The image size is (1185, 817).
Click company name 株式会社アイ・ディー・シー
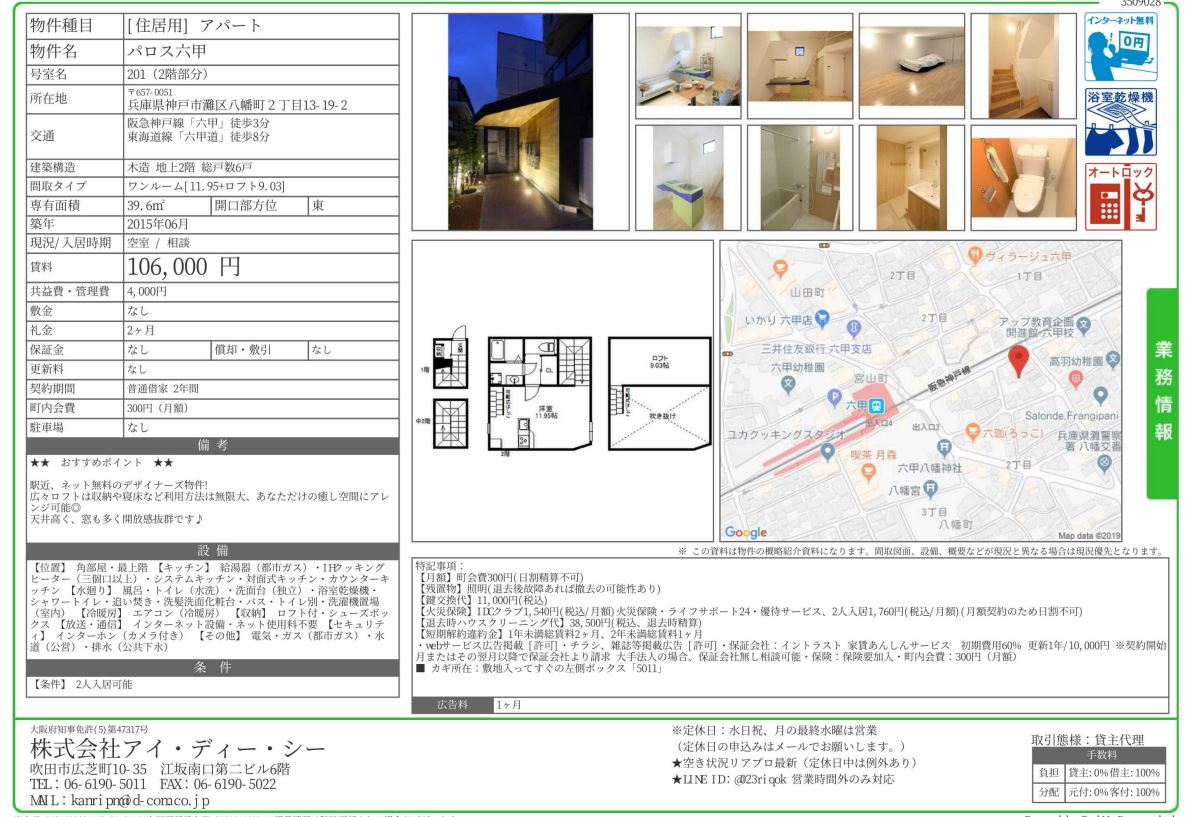(x=178, y=749)
